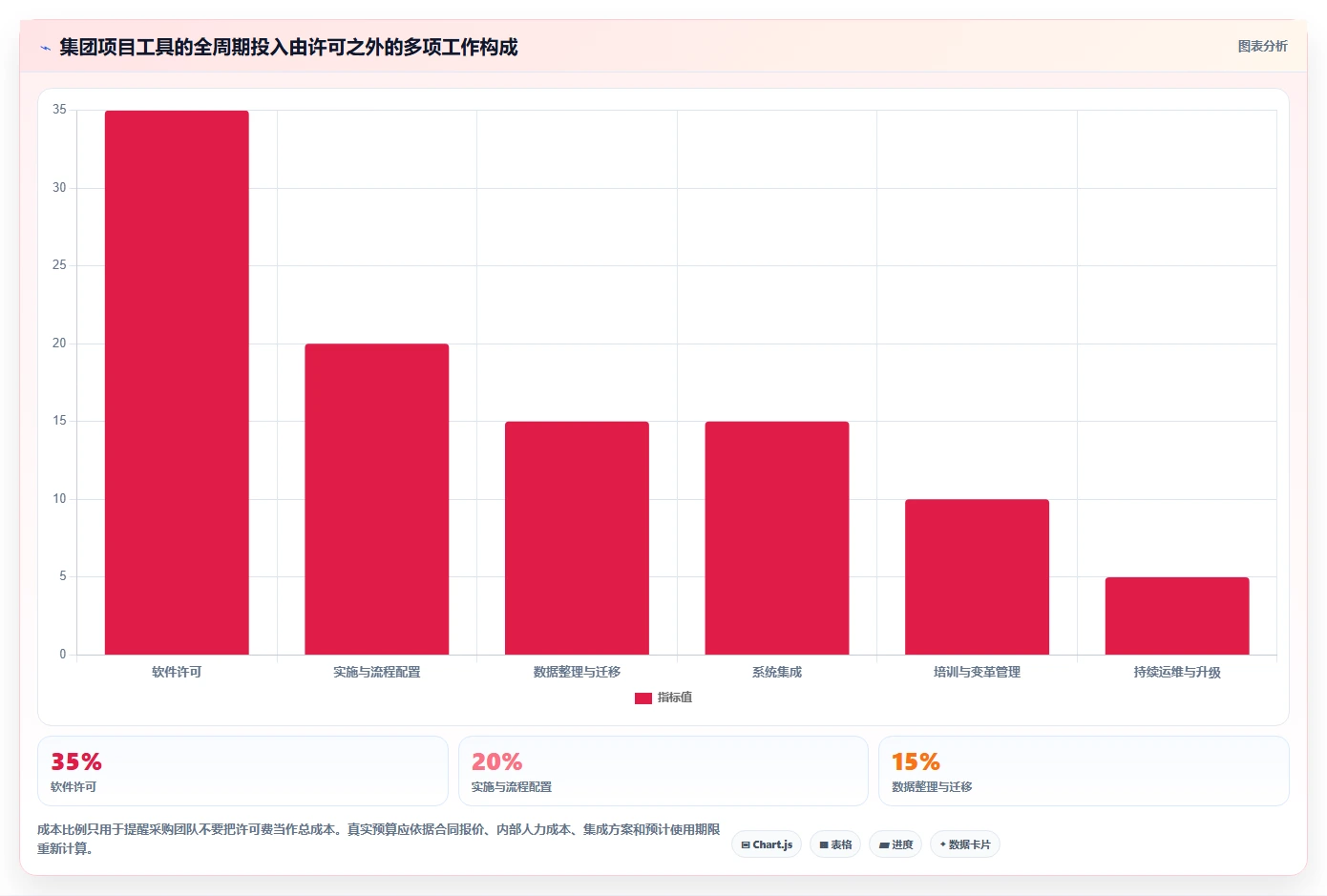Image resolution: width=1327 pixels, height=896 pixels.
Task: Click the 实施与流程配置 x-axis label
Action: click(377, 672)
